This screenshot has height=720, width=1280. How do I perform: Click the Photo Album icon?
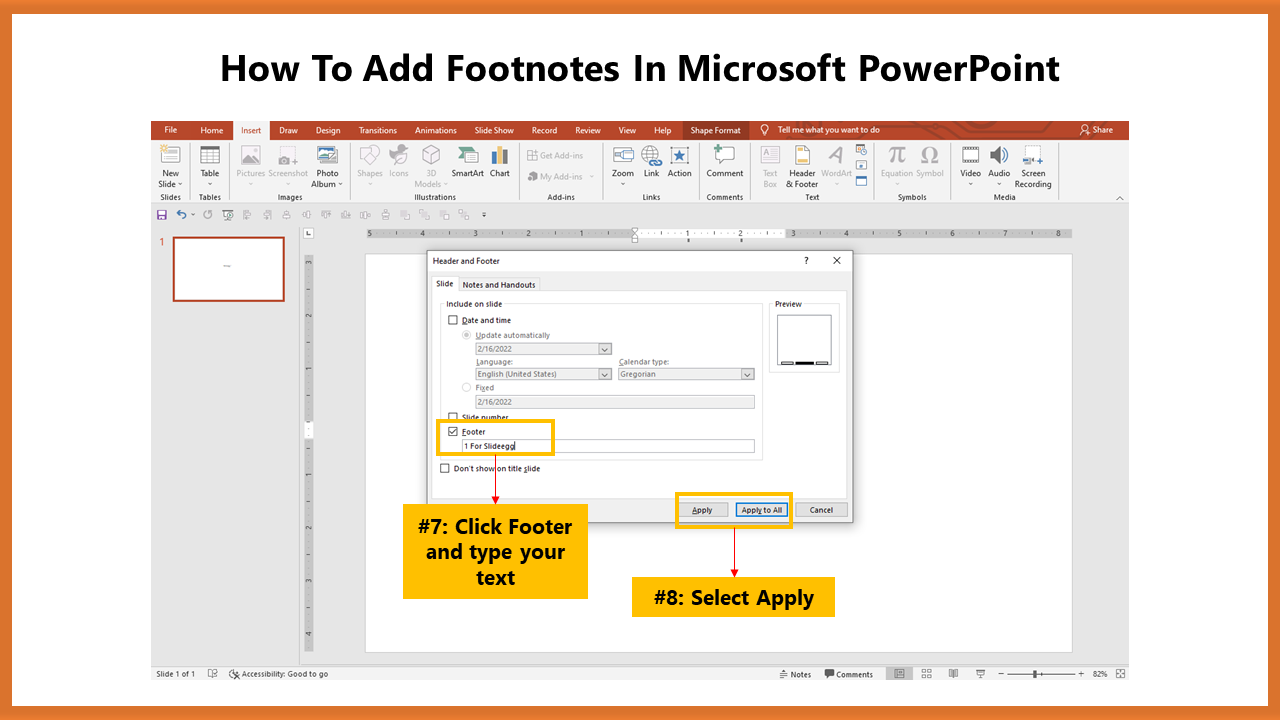(x=327, y=155)
